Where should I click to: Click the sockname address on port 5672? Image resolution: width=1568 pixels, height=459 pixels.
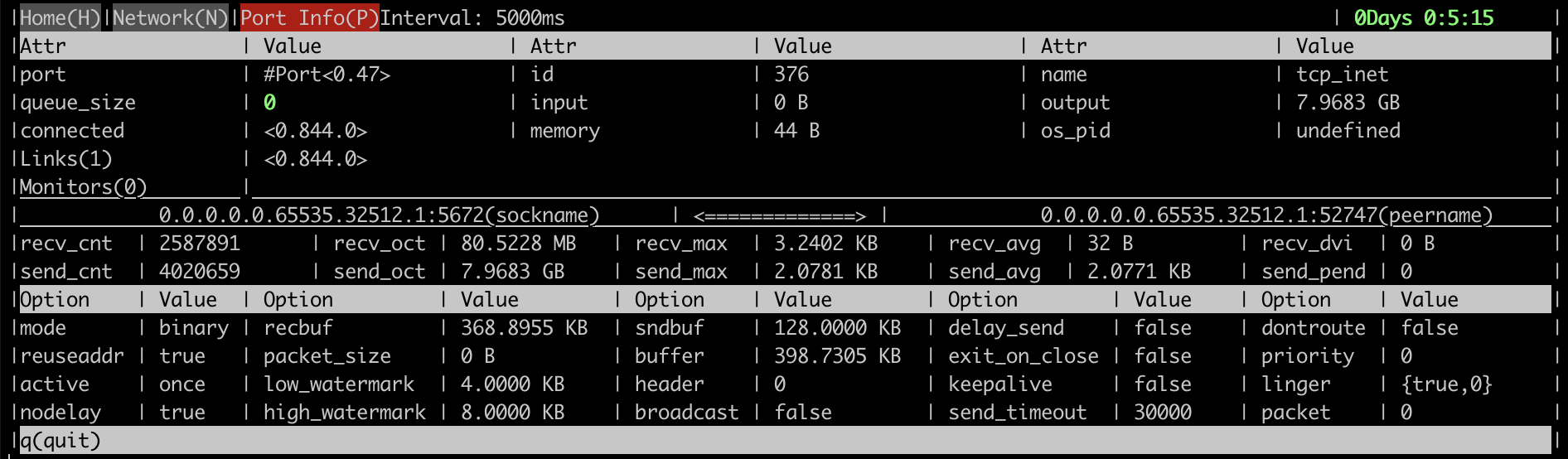point(379,215)
